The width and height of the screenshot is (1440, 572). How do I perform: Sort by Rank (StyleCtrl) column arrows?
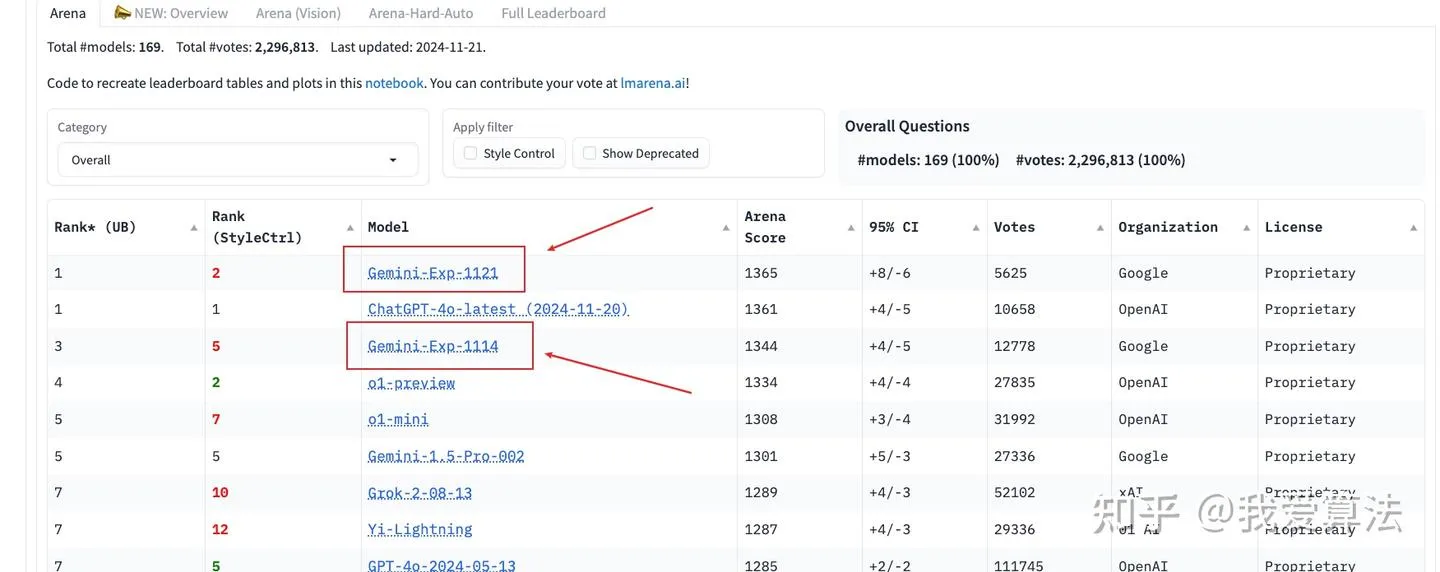click(x=350, y=228)
